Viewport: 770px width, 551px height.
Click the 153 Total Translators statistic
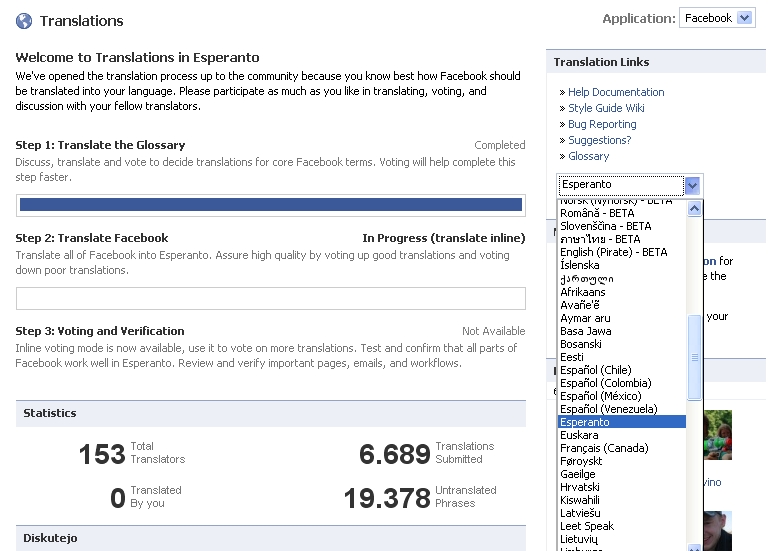pyautogui.click(x=132, y=453)
